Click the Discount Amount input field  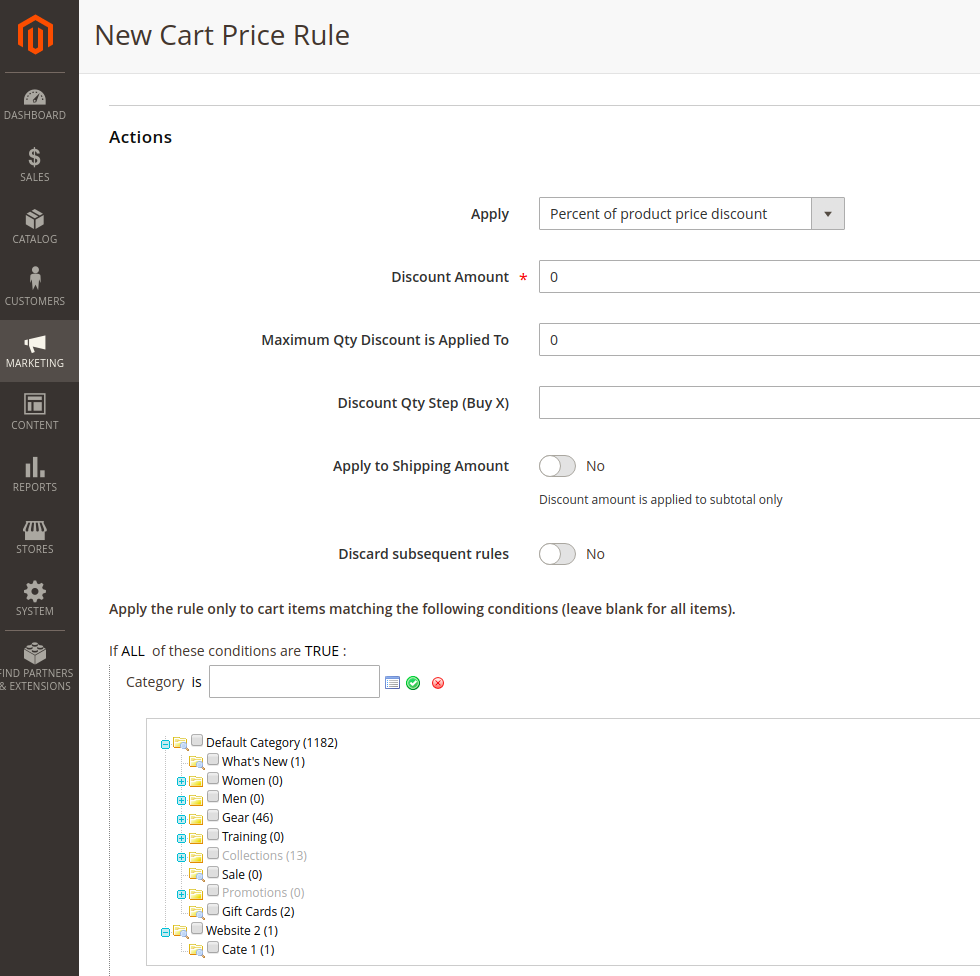(x=700, y=276)
